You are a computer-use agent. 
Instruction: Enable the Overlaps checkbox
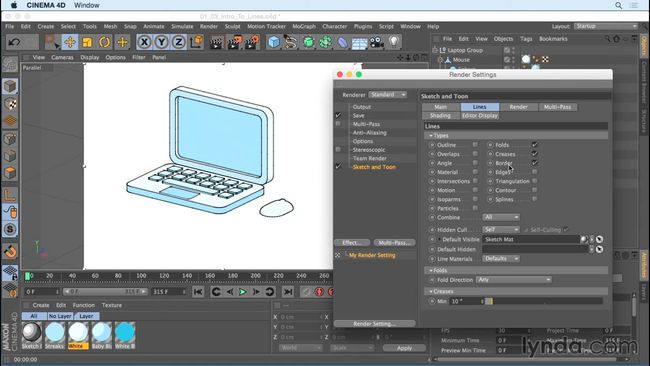pyautogui.click(x=475, y=154)
